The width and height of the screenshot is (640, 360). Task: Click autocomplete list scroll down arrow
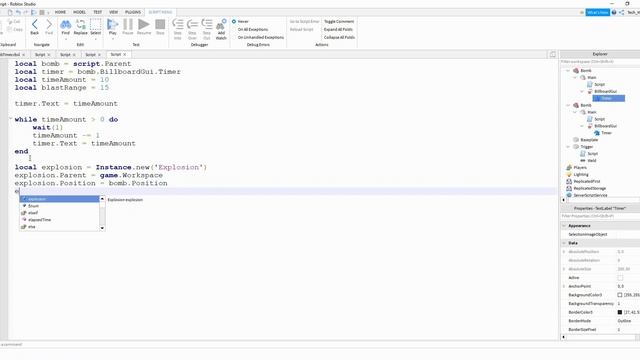(x=102, y=228)
